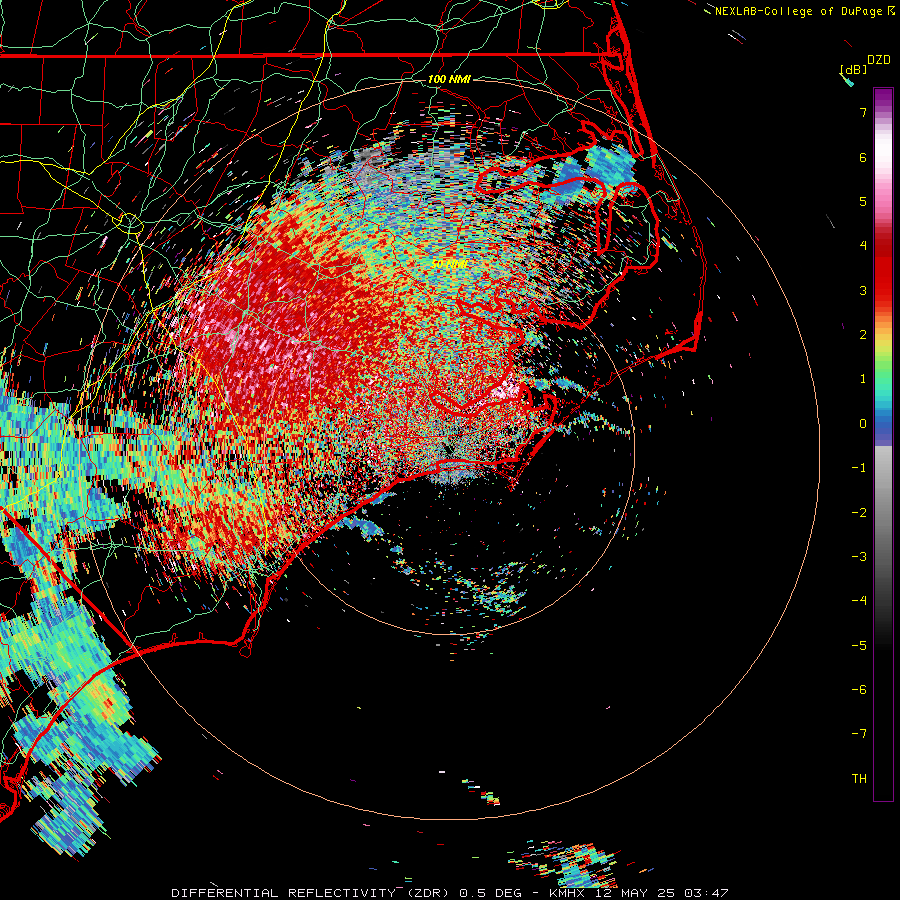Select the "4" value on the scale
This screenshot has width=900, height=900.
[863, 246]
